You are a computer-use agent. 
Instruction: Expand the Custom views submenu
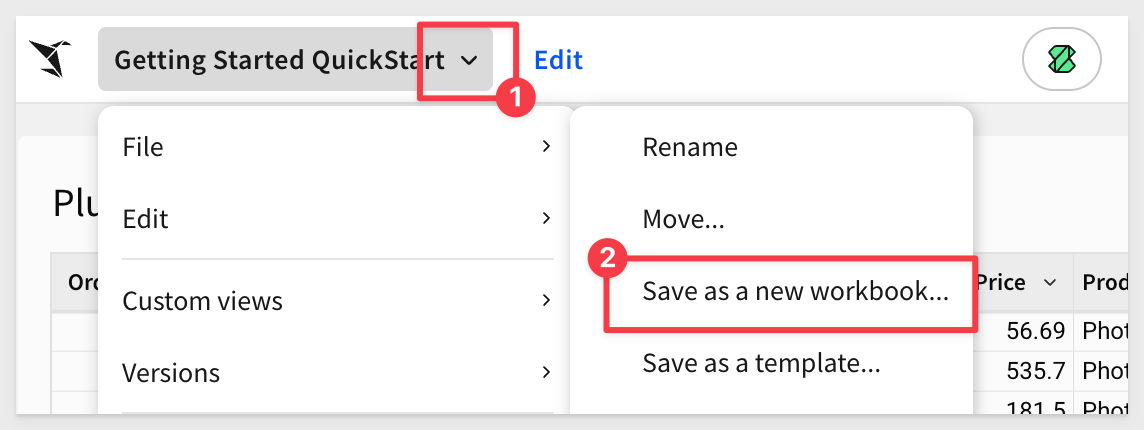pyautogui.click(x=336, y=300)
